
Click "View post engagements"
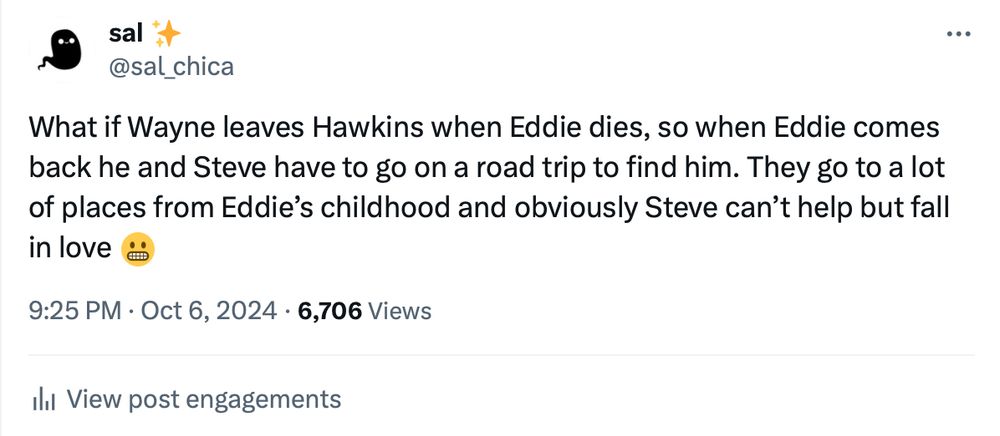(203, 400)
